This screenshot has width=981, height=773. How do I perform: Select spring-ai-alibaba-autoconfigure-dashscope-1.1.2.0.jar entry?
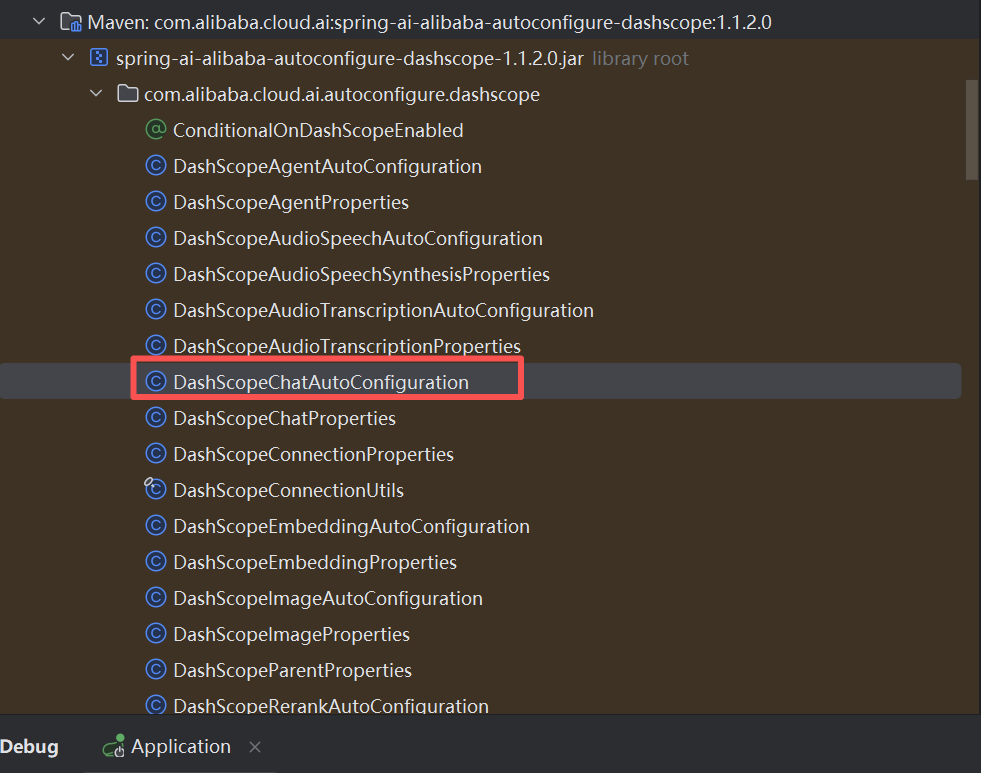click(x=350, y=59)
